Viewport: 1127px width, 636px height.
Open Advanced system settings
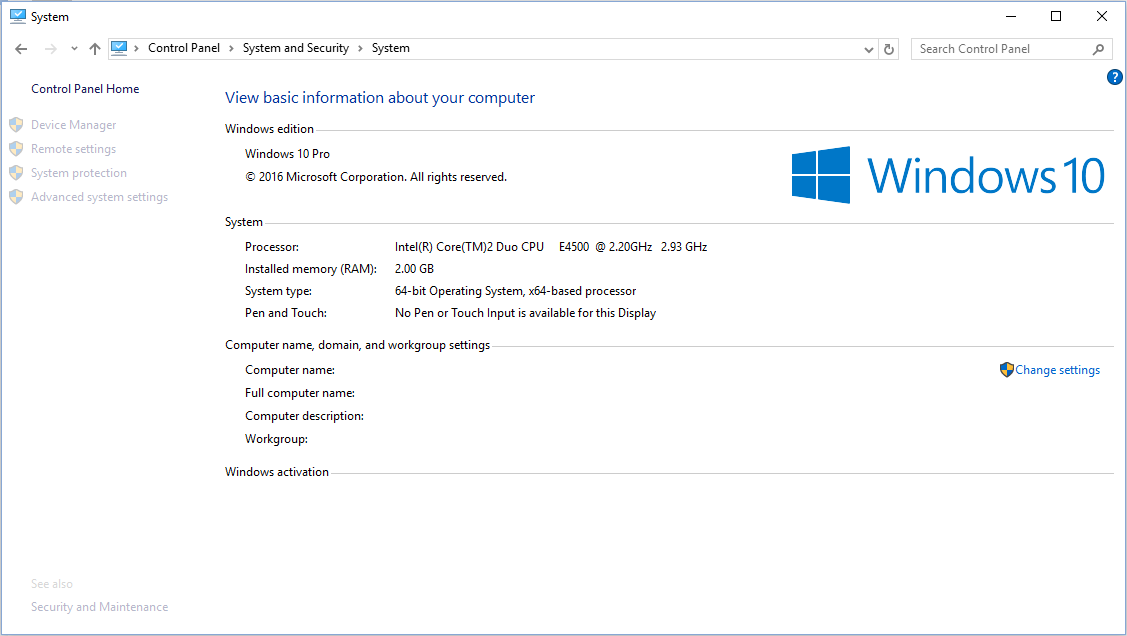(99, 197)
